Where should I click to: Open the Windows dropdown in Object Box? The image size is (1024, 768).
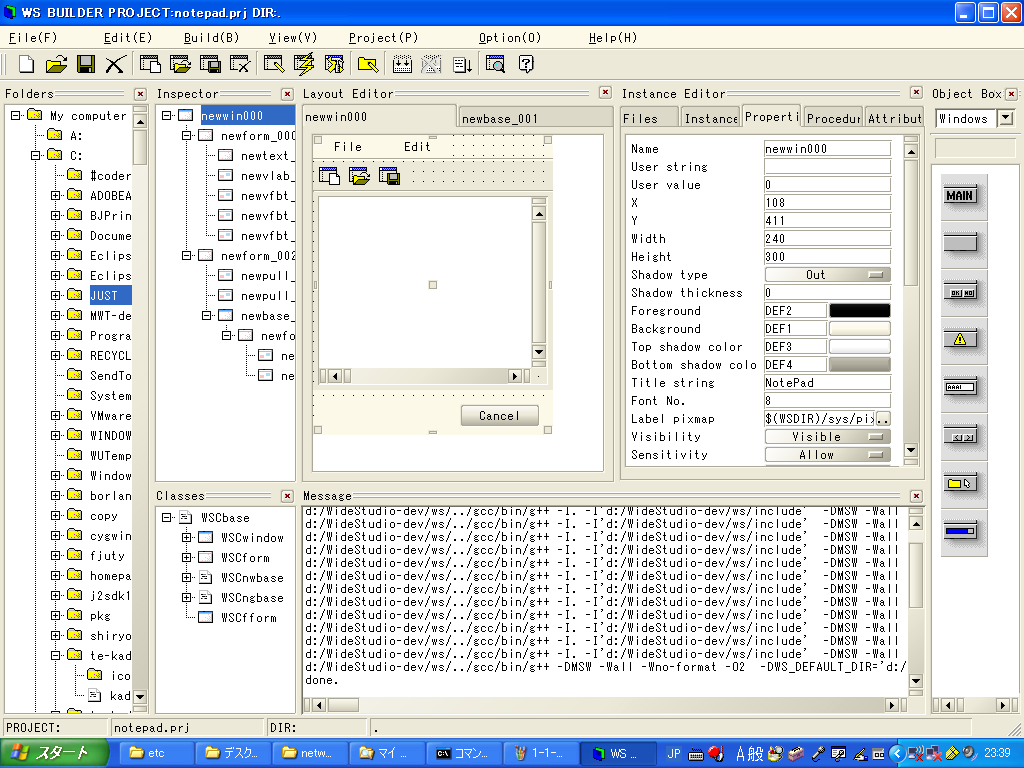coord(1005,119)
